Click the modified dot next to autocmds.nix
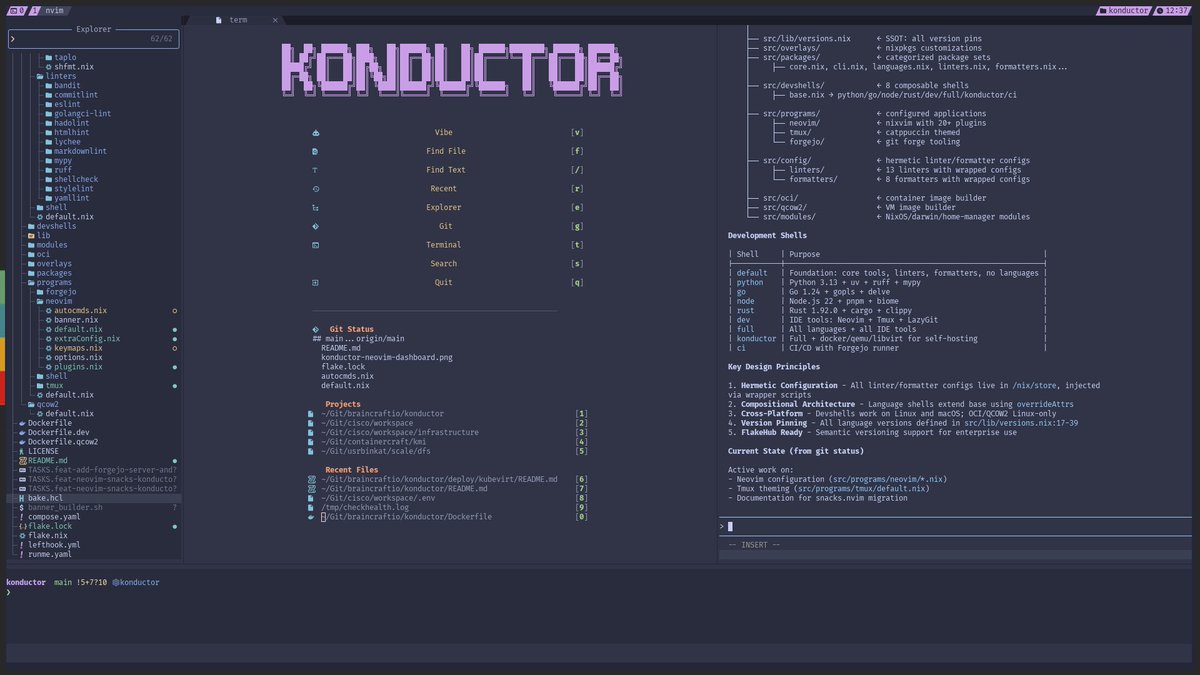Image resolution: width=1200 pixels, height=675 pixels. (x=175, y=311)
